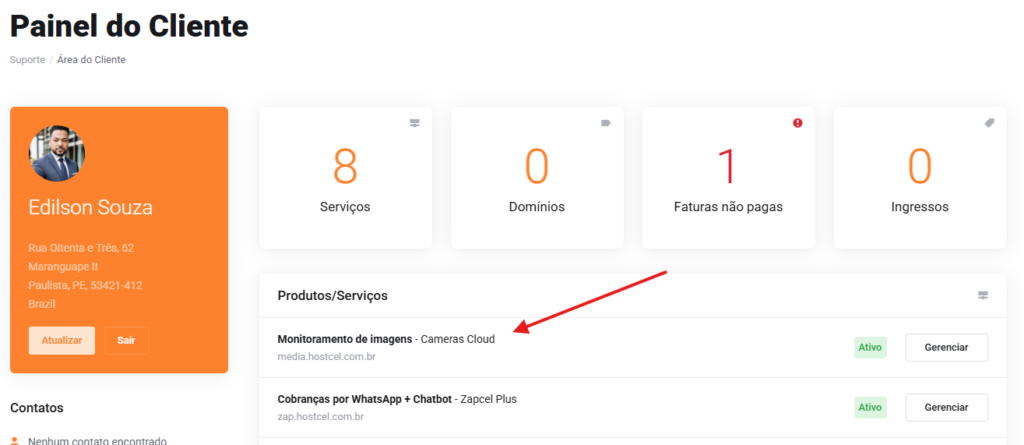Manage Monitoramento de imagens via Gerenciar button
The image size is (1024, 445).
(x=946, y=348)
